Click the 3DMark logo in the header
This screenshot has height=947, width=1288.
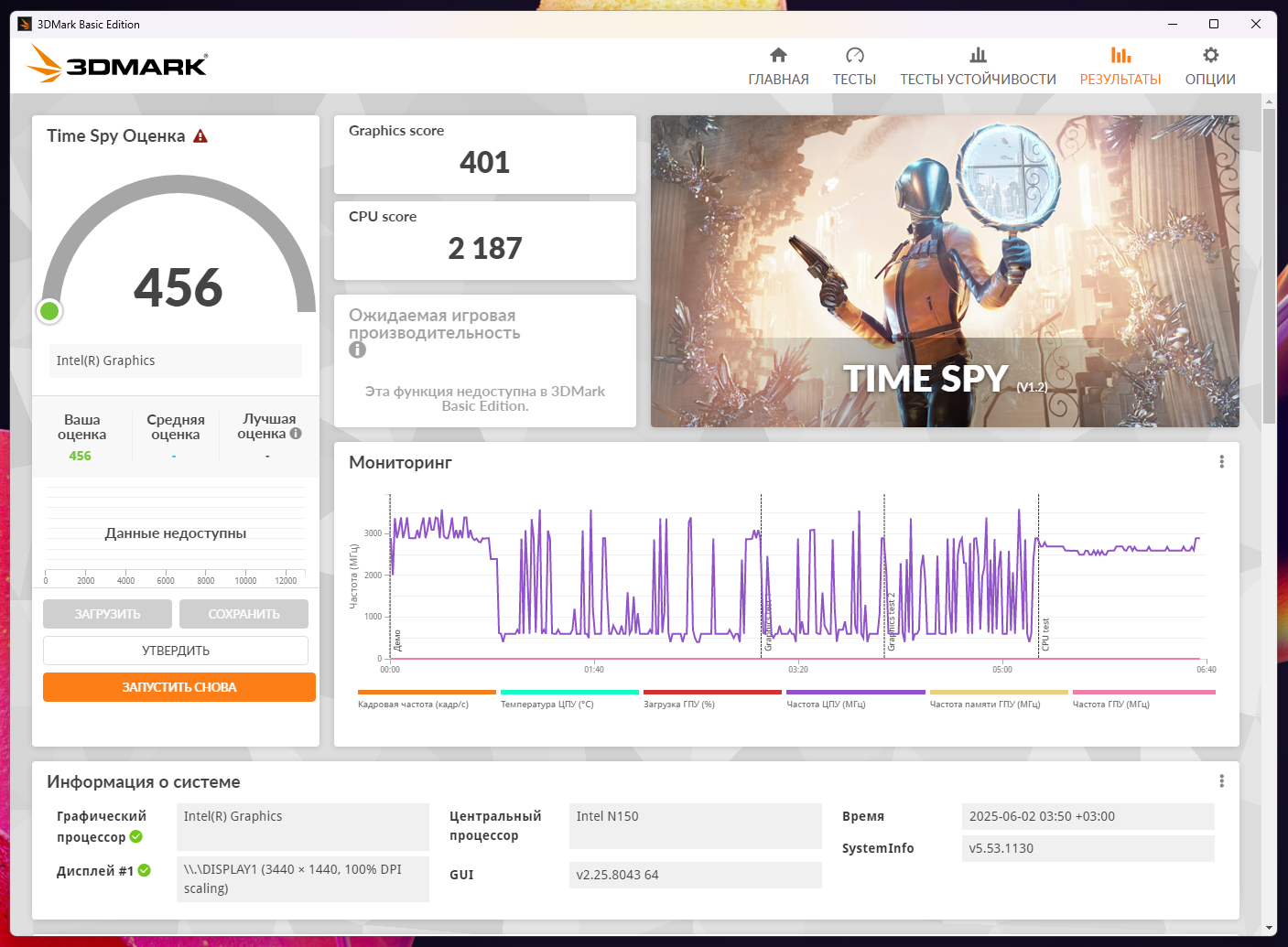[117, 64]
